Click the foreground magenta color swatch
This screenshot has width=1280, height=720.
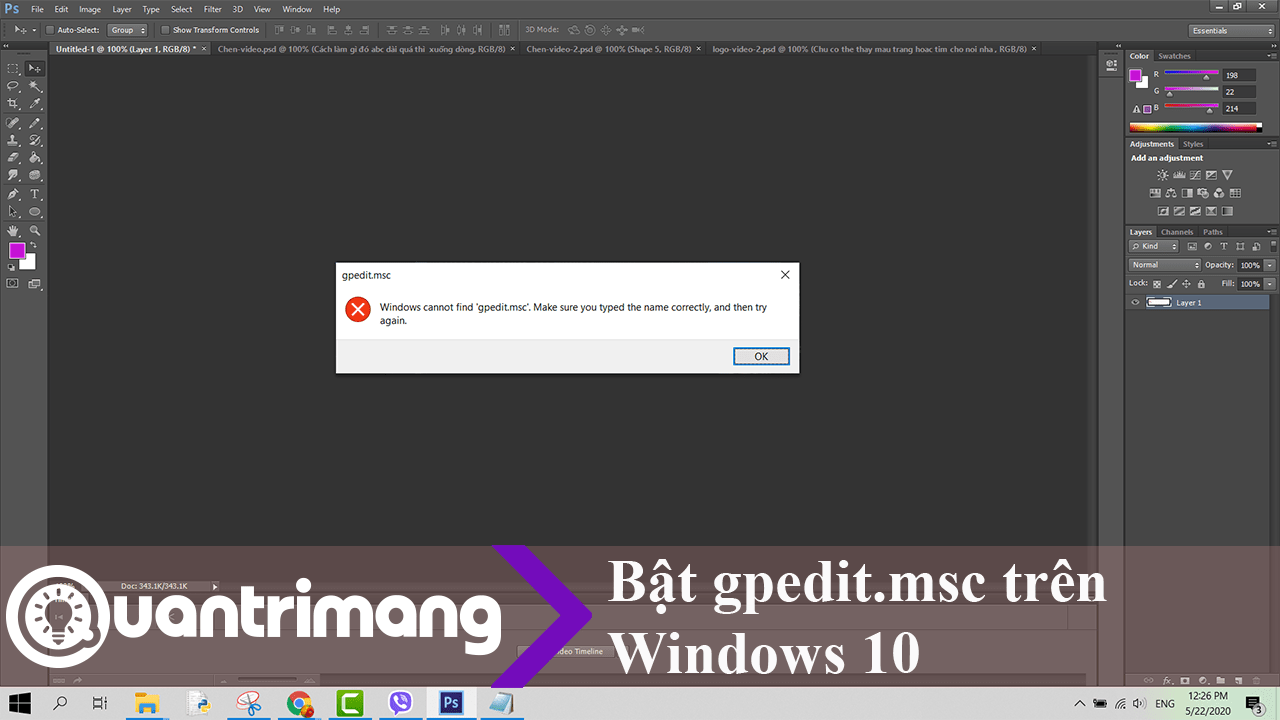(17, 251)
